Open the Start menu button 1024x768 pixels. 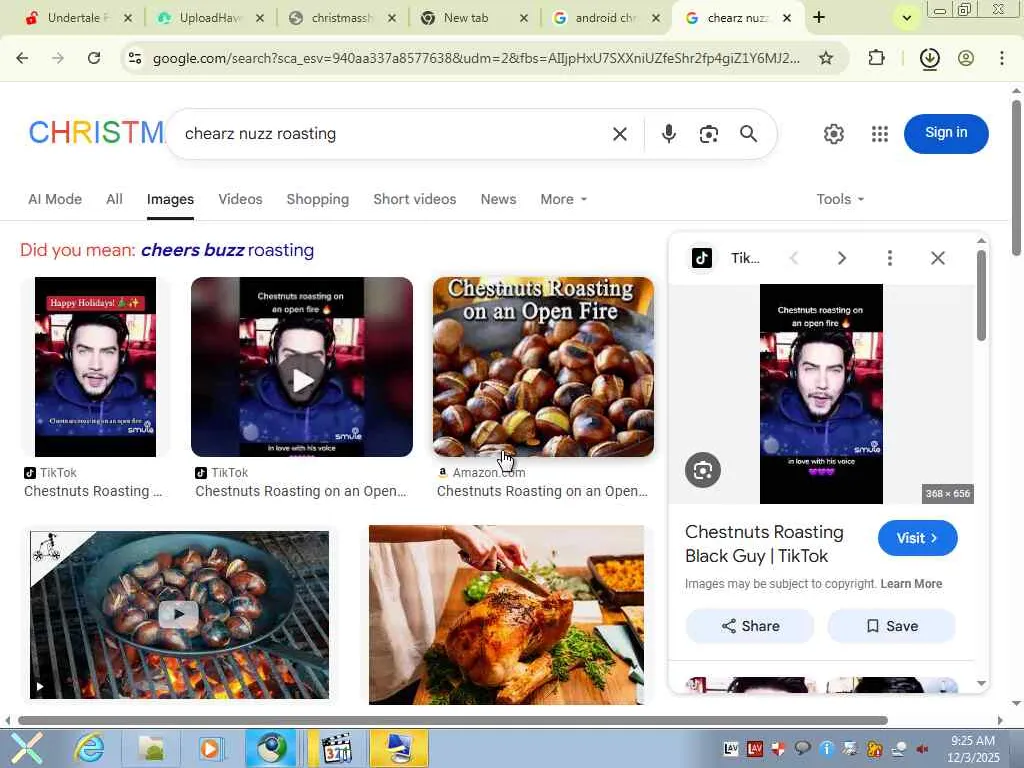pos(26,748)
